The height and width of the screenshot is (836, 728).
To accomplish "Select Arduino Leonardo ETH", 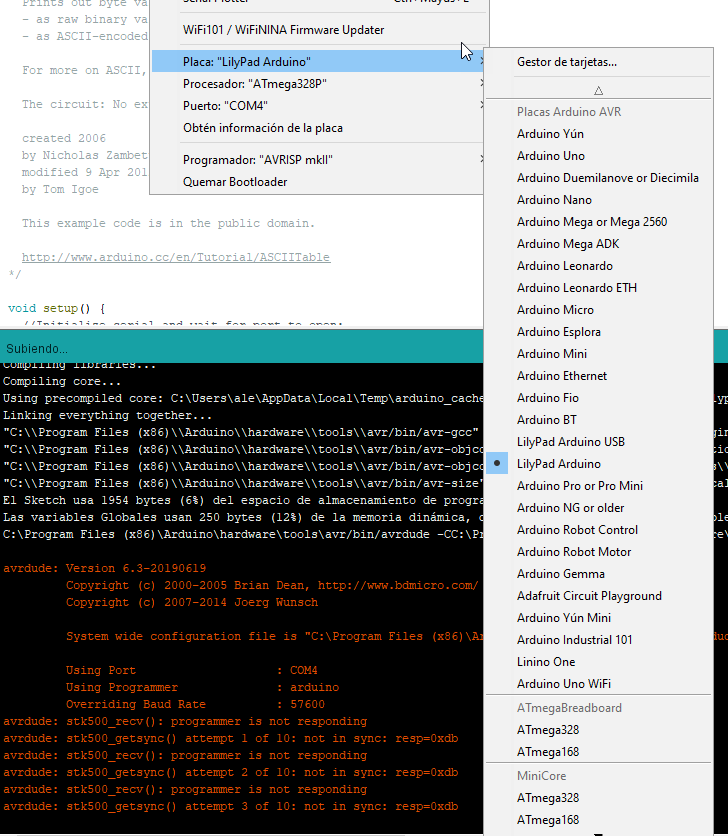I will 598,288.
